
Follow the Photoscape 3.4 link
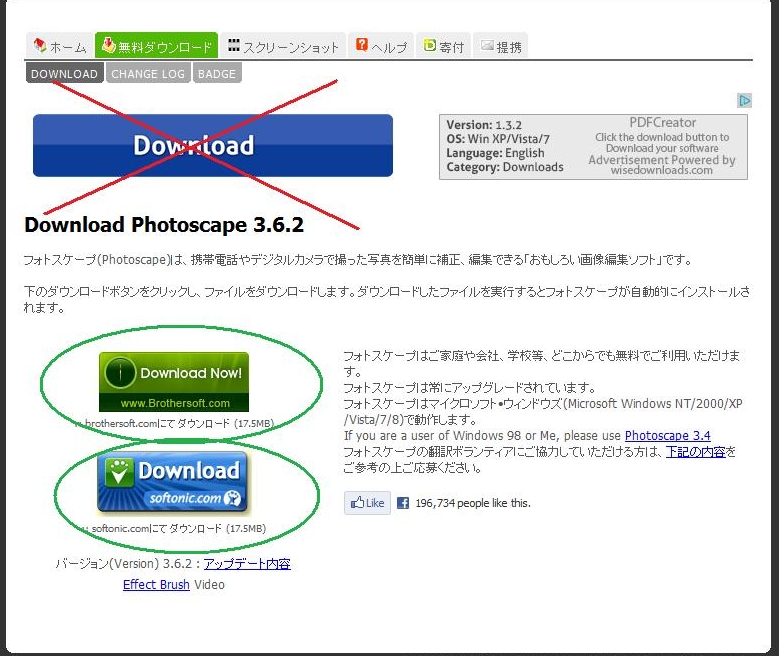click(x=668, y=435)
